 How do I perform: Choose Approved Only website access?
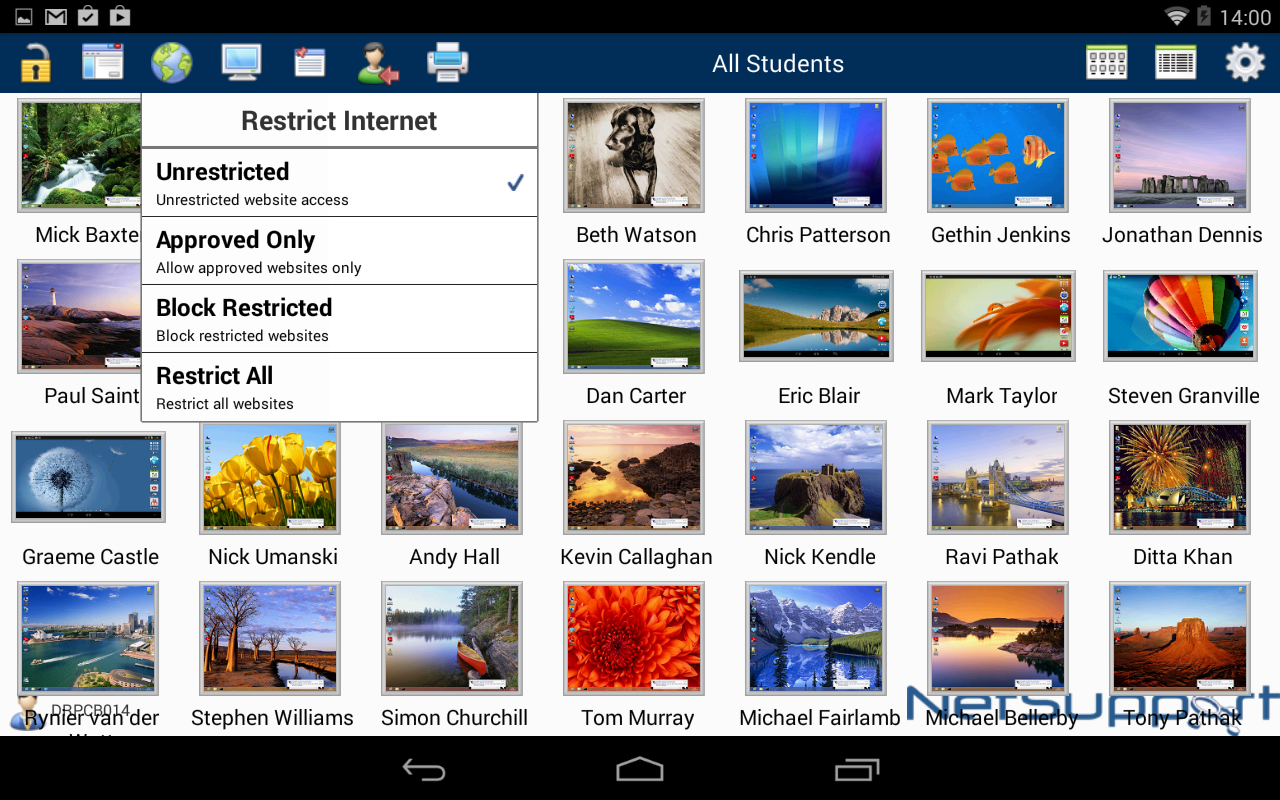(x=339, y=251)
